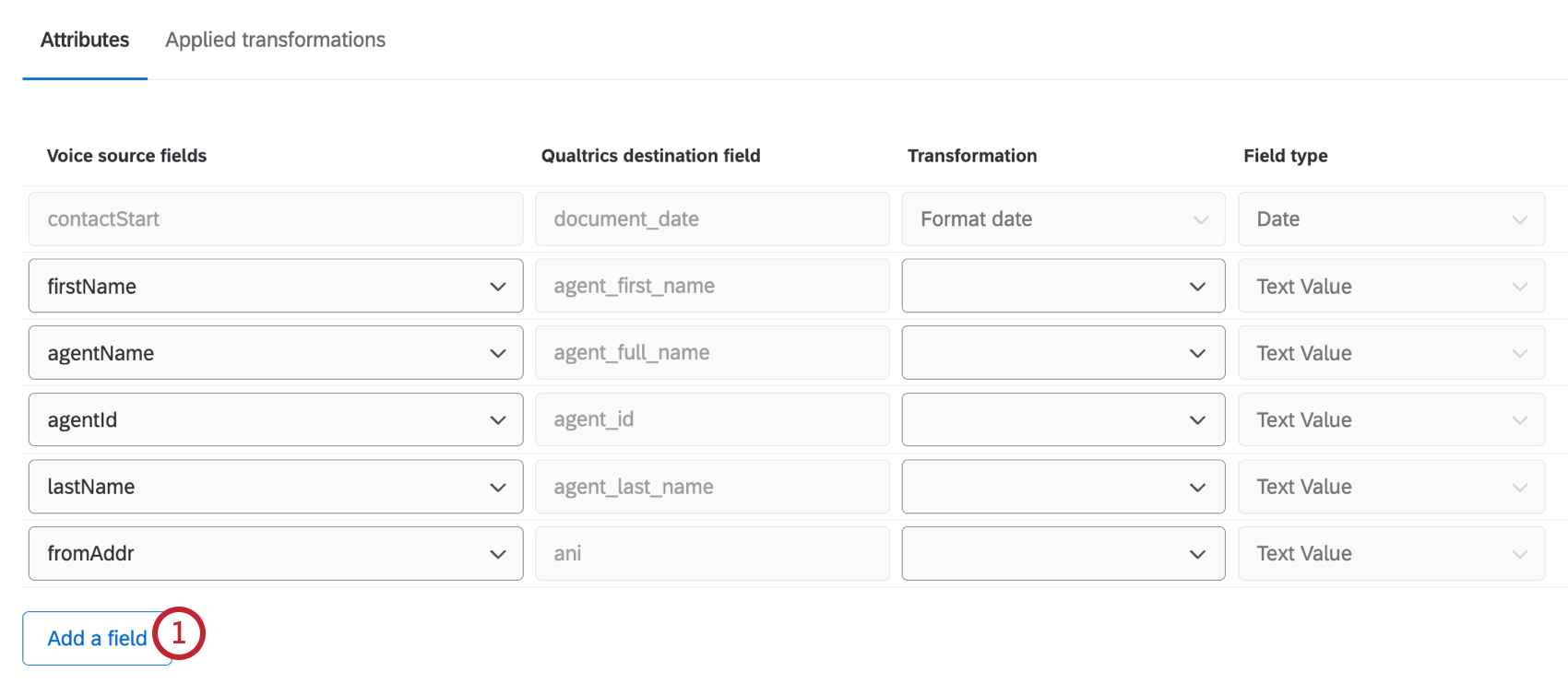Select transformation for the agent_id row
This screenshot has height=684, width=1568.
pos(1063,419)
